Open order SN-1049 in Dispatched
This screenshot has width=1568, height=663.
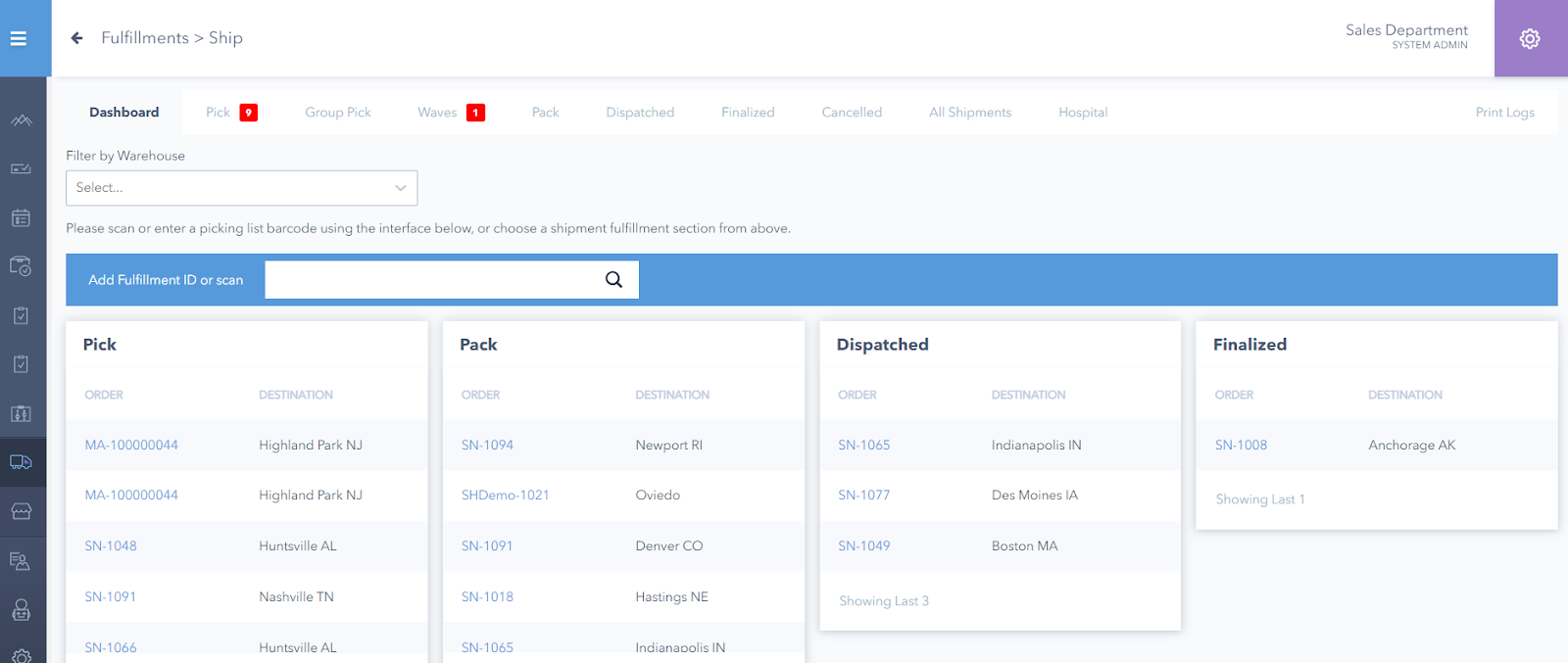[x=864, y=546]
